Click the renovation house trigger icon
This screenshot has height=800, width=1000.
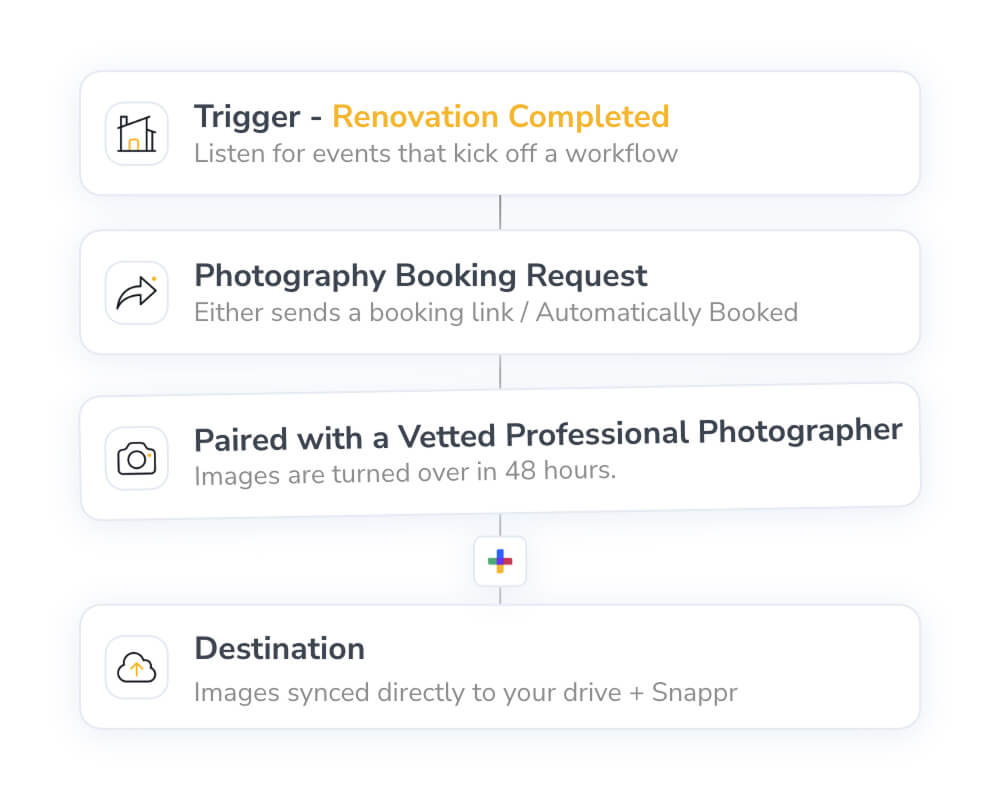coord(137,134)
